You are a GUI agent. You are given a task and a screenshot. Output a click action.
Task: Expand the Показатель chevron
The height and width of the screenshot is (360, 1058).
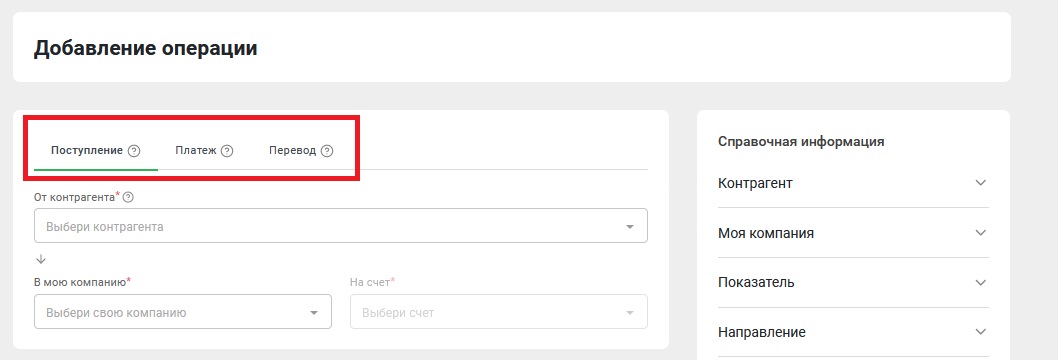pos(981,282)
